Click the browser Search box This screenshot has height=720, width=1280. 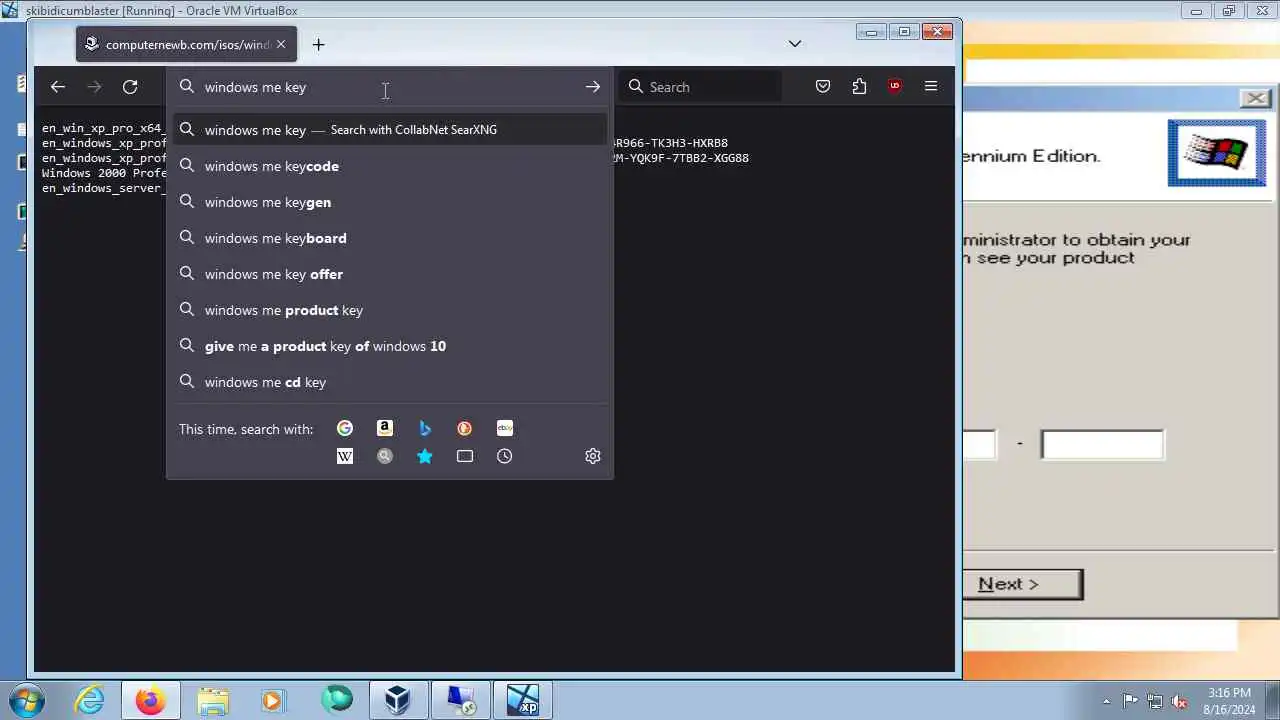tap(700, 87)
